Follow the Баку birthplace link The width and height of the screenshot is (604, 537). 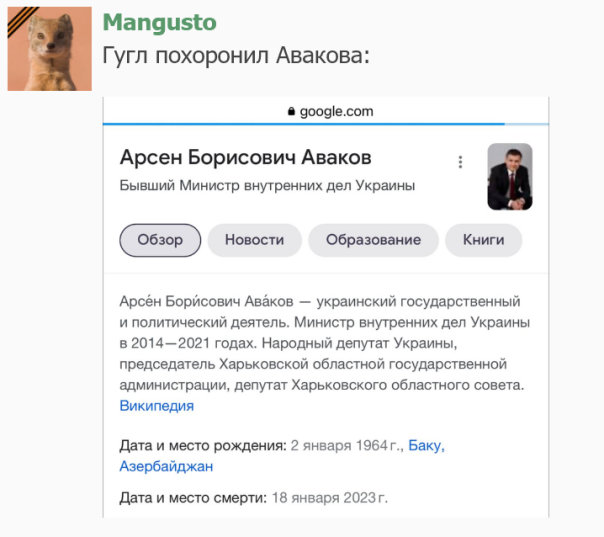pos(426,446)
